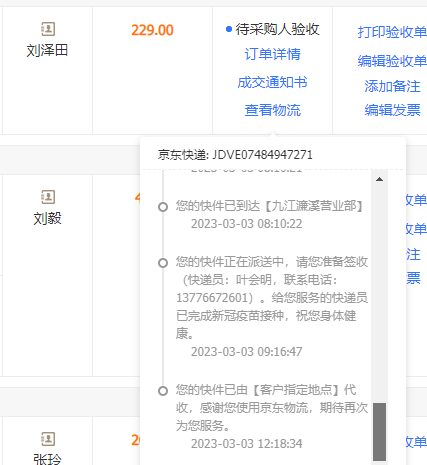Image resolution: width=427 pixels, height=465 pixels.
Task: Click 添加备注 link
Action: [392, 86]
